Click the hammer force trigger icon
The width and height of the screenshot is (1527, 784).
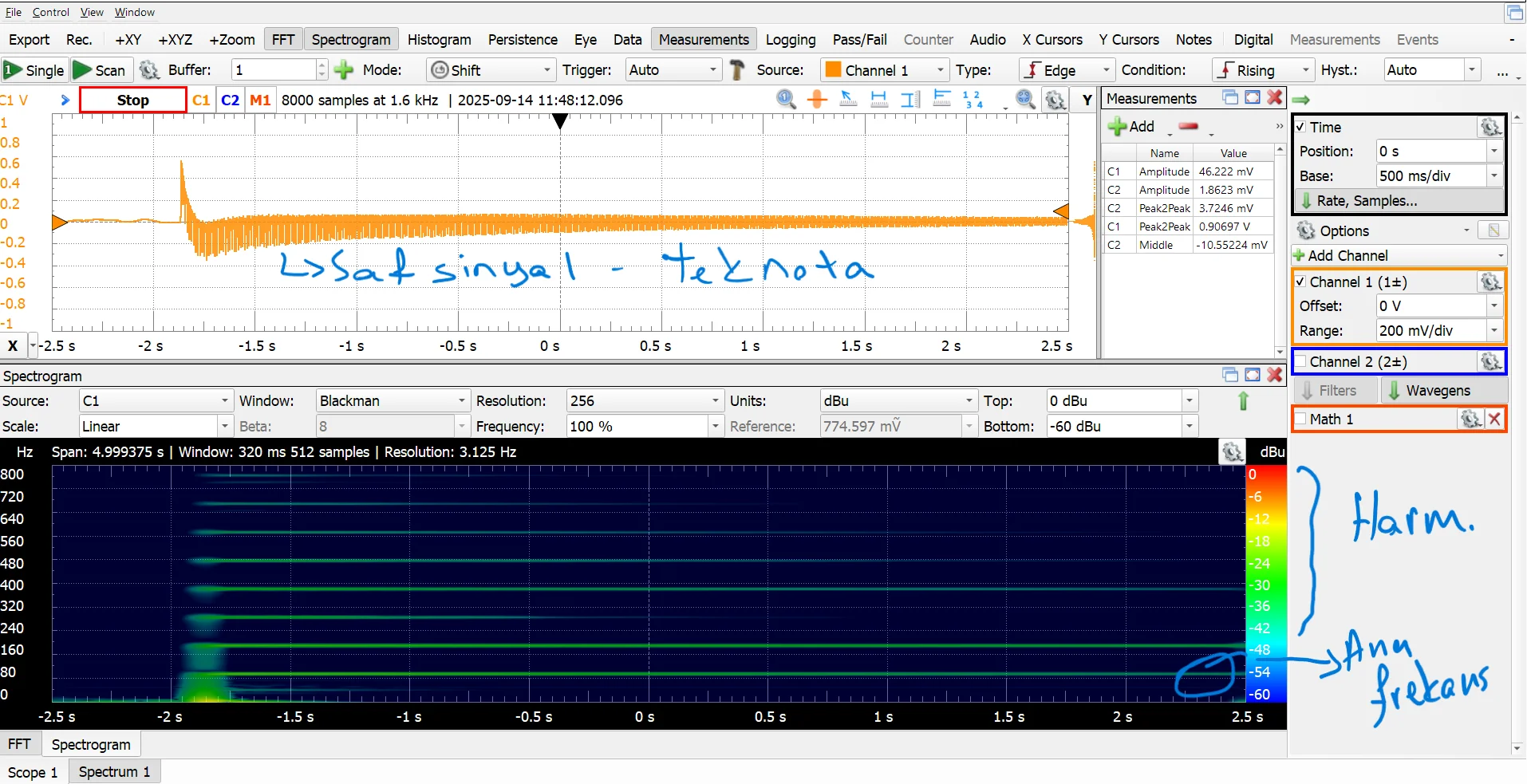(x=738, y=70)
